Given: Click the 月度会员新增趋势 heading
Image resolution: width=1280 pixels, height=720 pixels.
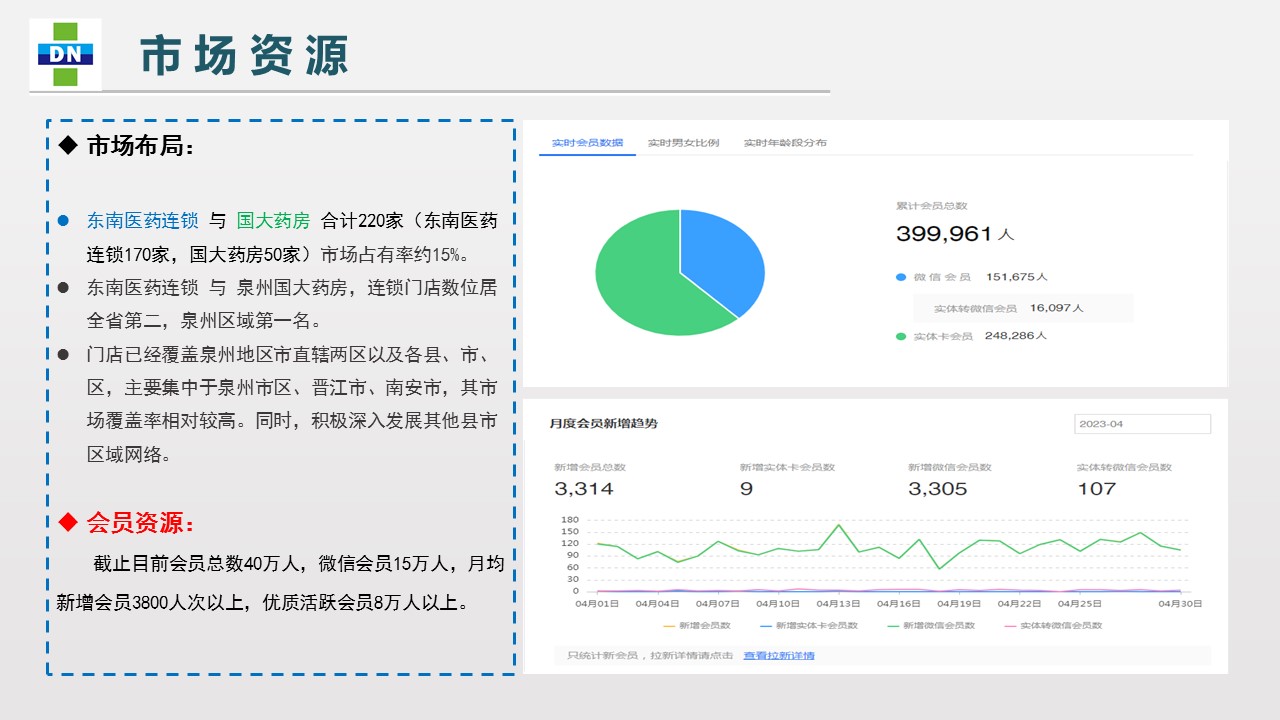Looking at the screenshot, I should click(x=603, y=424).
